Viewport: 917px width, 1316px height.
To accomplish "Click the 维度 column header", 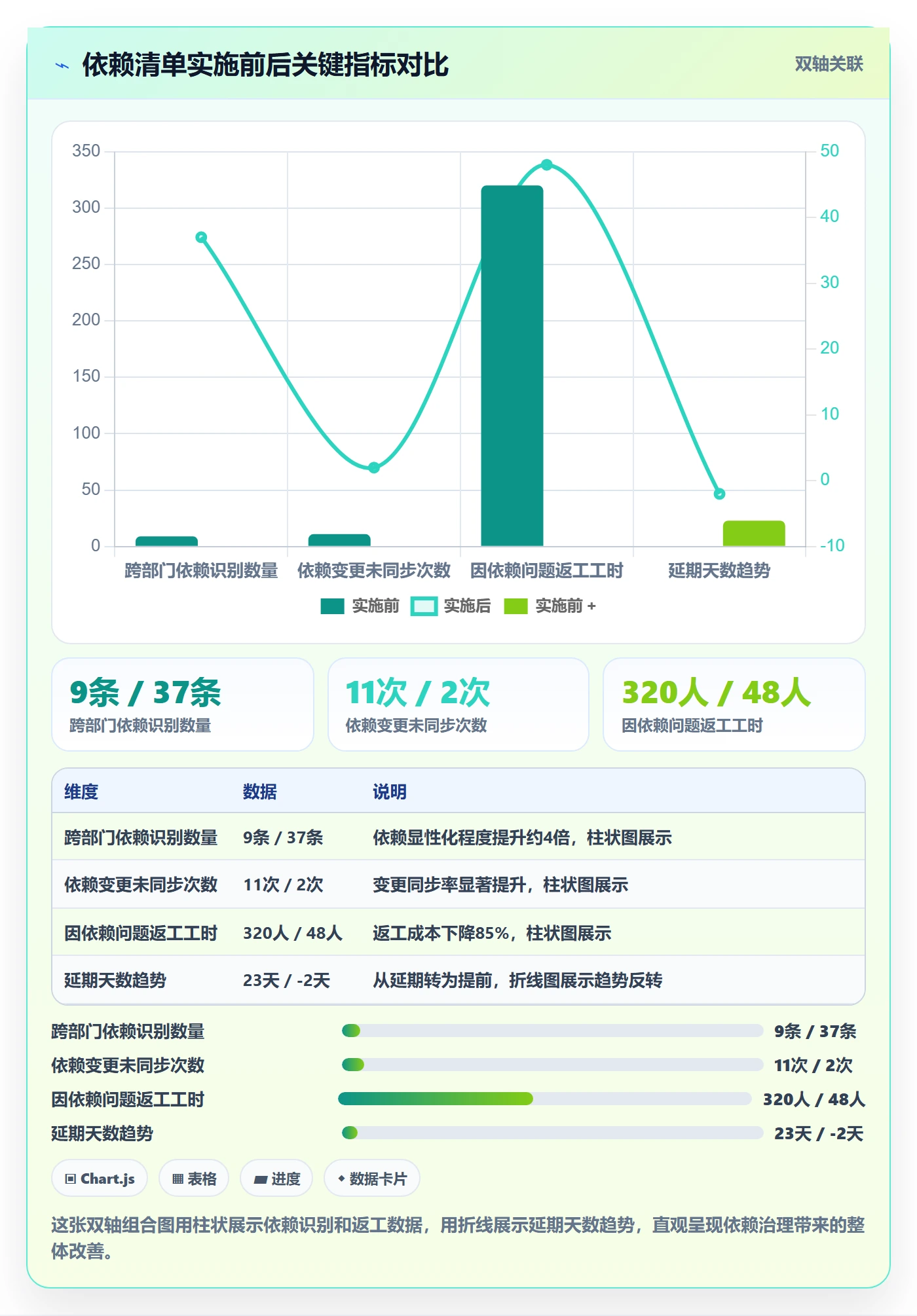I will 81,792.
